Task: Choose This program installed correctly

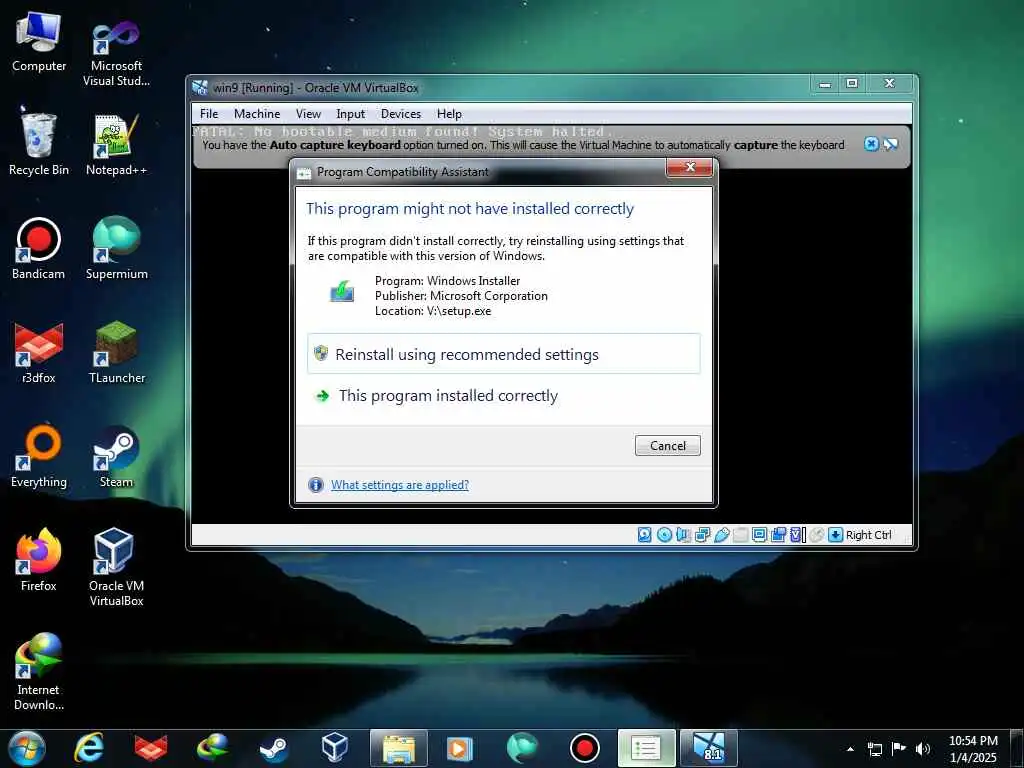Action: tap(504, 396)
